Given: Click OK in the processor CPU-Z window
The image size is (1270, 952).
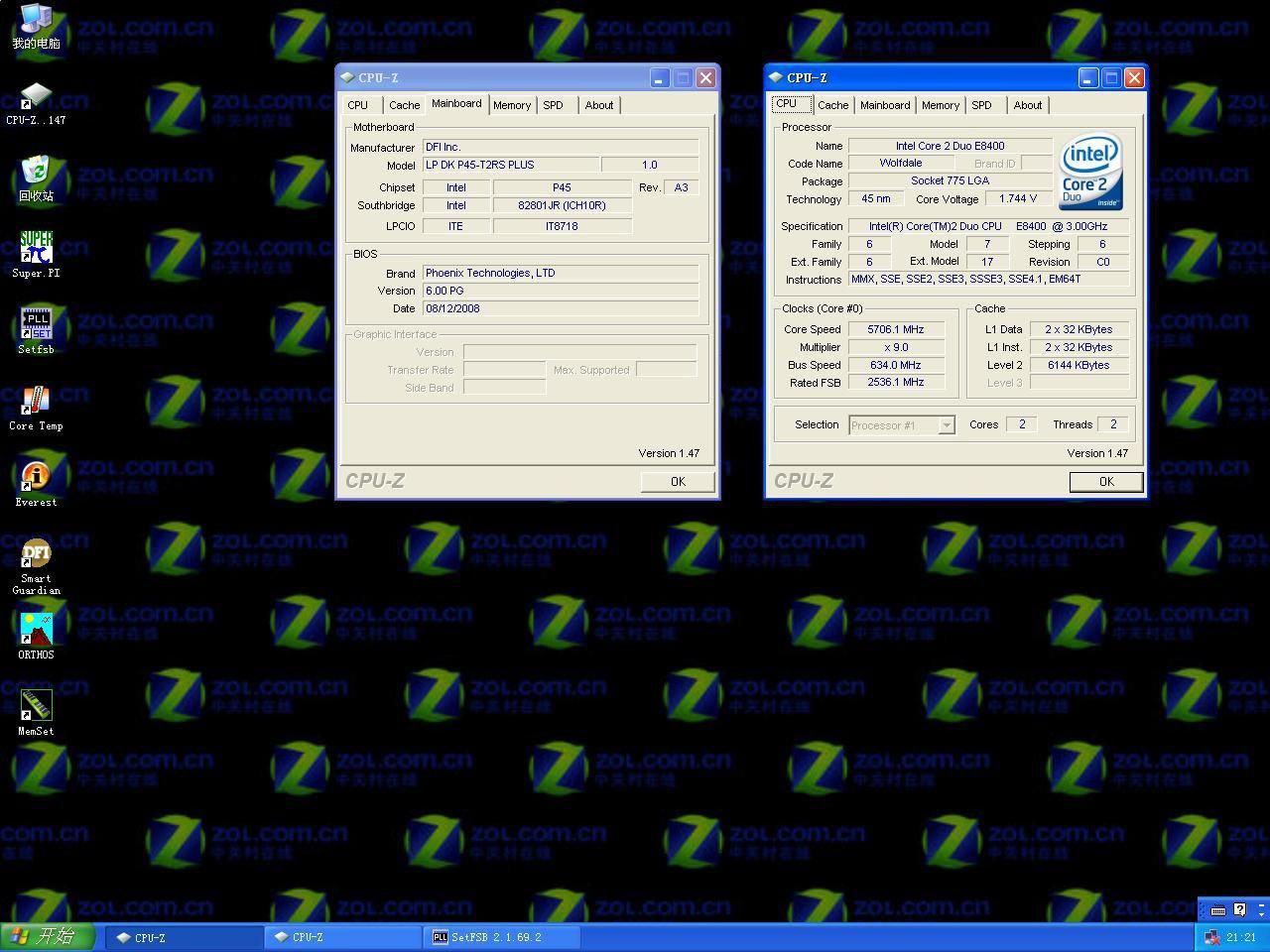Looking at the screenshot, I should (x=1106, y=482).
